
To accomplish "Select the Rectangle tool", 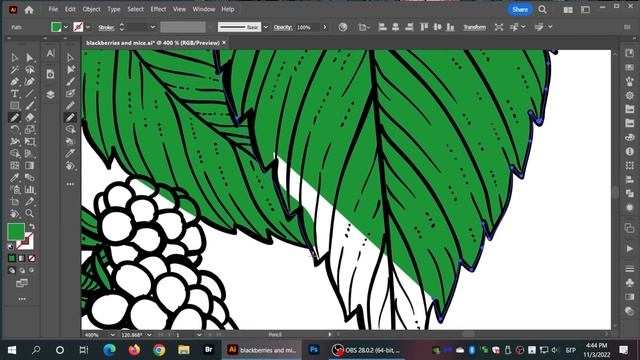I will [x=15, y=106].
